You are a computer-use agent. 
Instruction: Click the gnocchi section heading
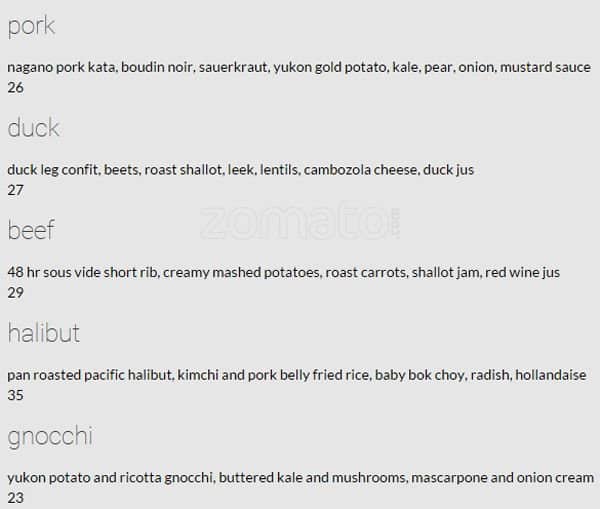[x=50, y=436]
